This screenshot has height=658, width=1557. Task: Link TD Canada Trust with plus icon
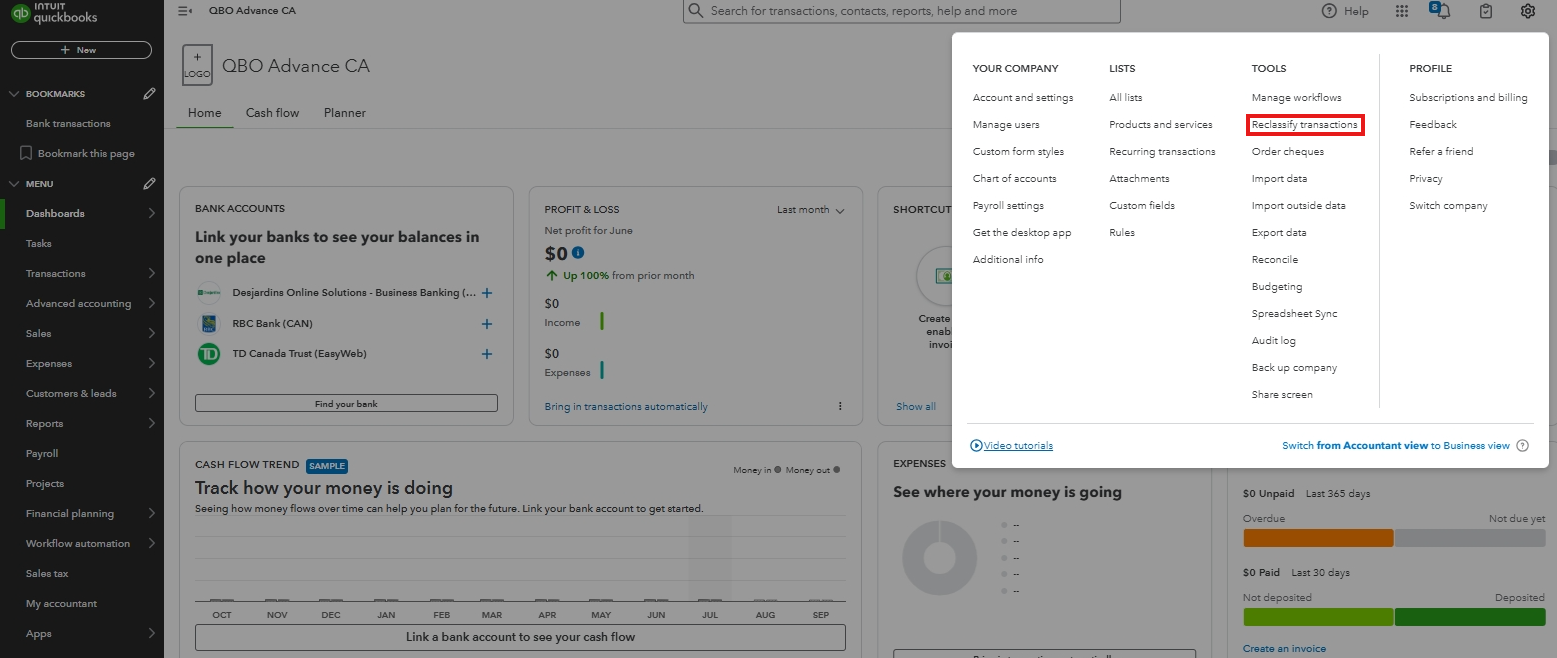tap(487, 354)
